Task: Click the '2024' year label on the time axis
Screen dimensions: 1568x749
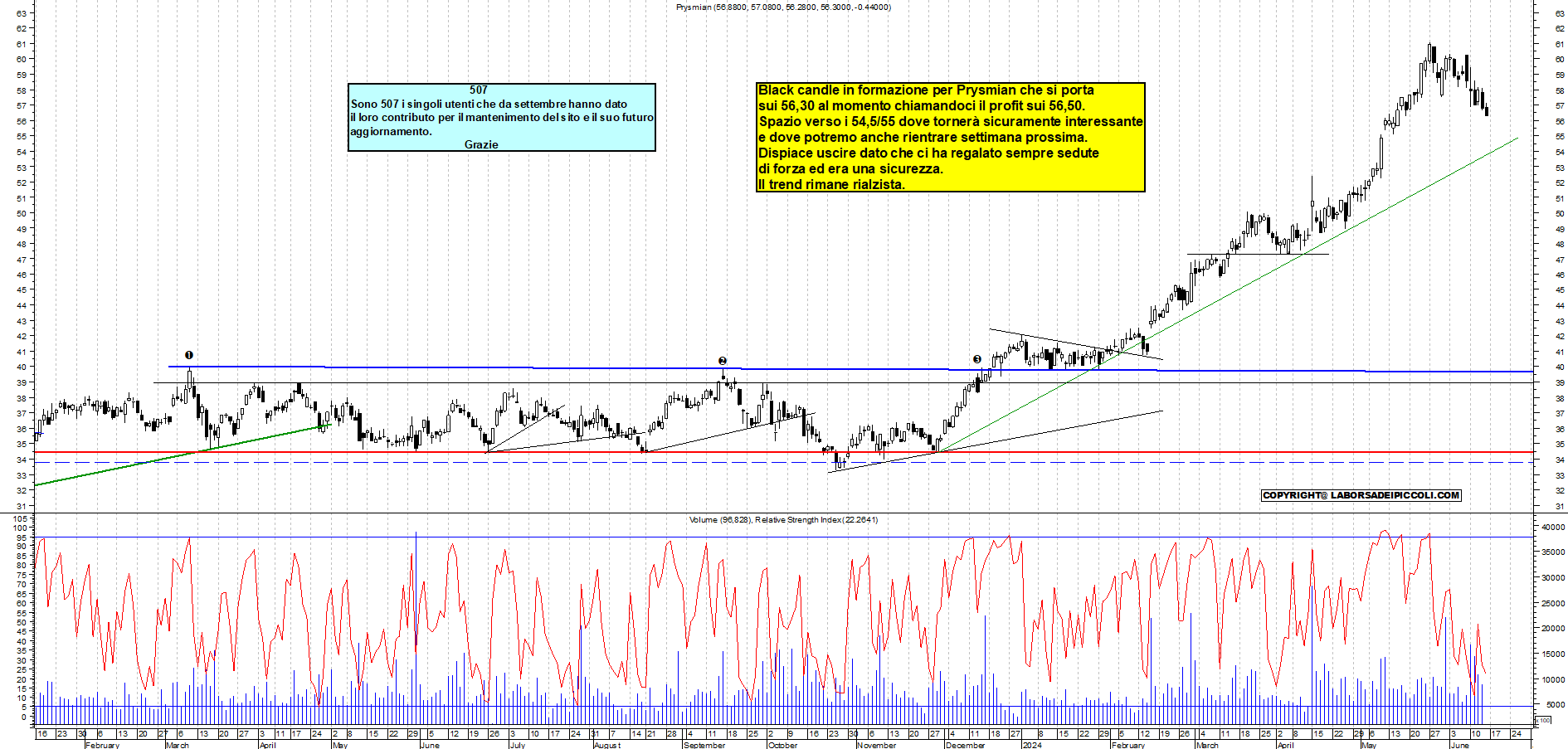Action: 1032,745
